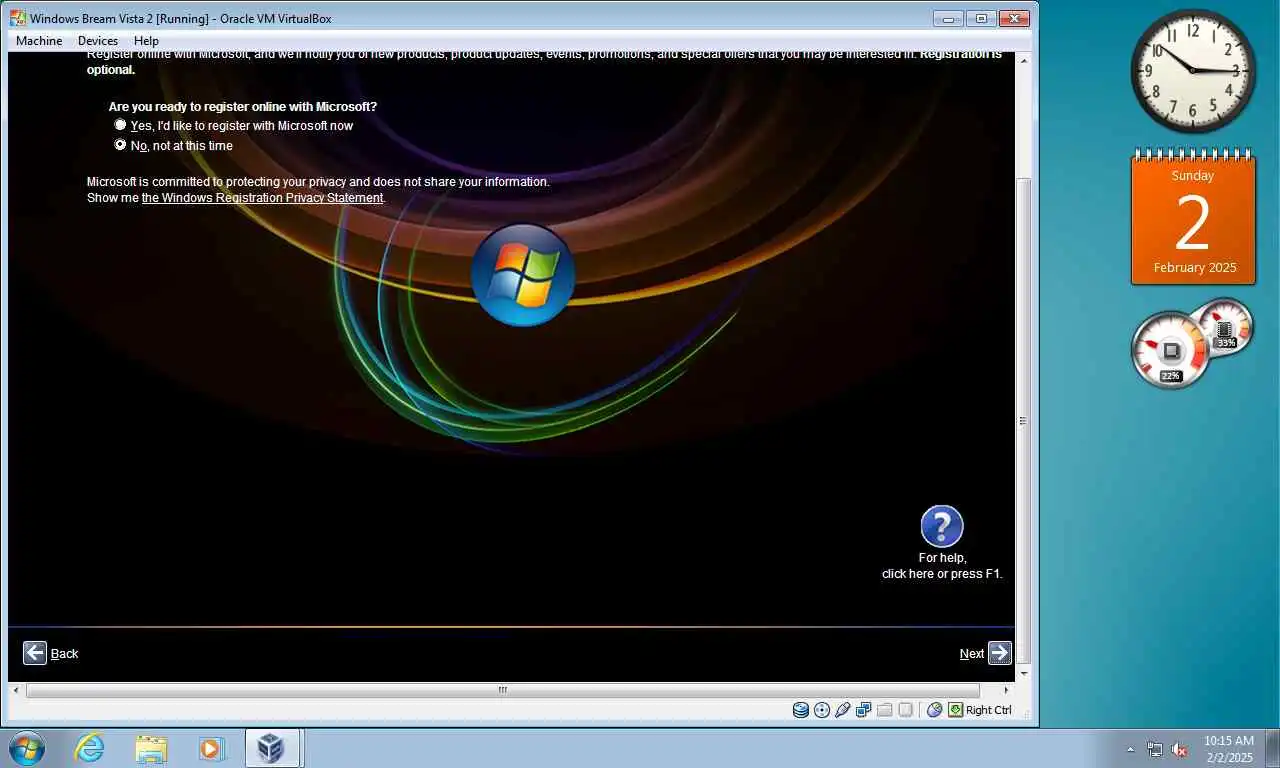Screen dimensions: 1280x768
Task: Click horizontal scrollbar left arrow
Action: 15,690
